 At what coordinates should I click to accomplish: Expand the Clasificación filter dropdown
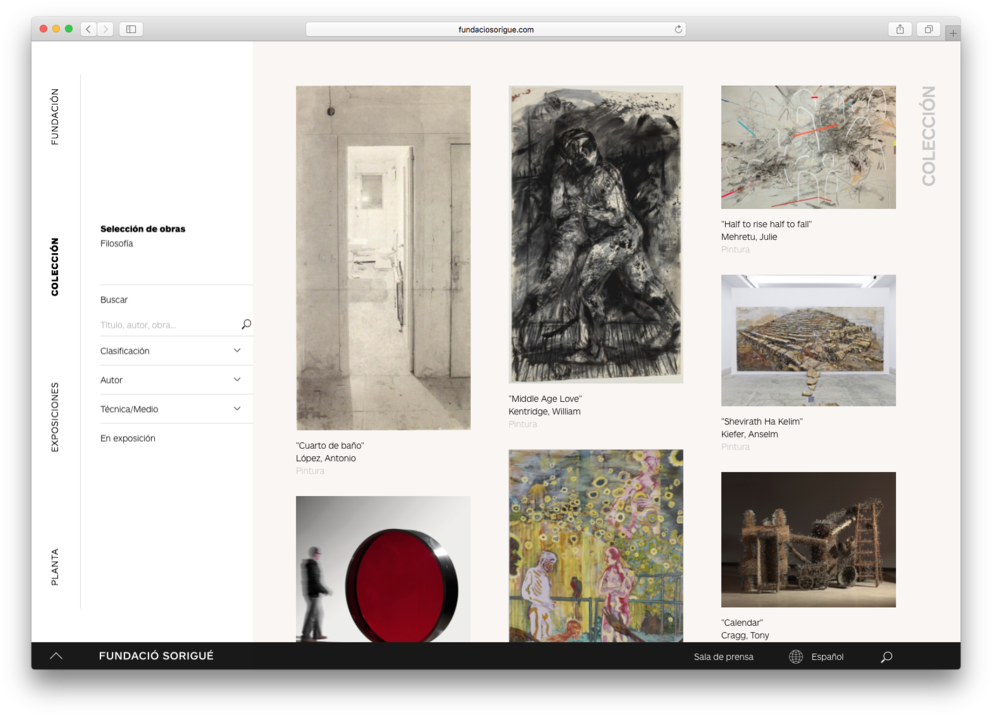click(x=237, y=351)
